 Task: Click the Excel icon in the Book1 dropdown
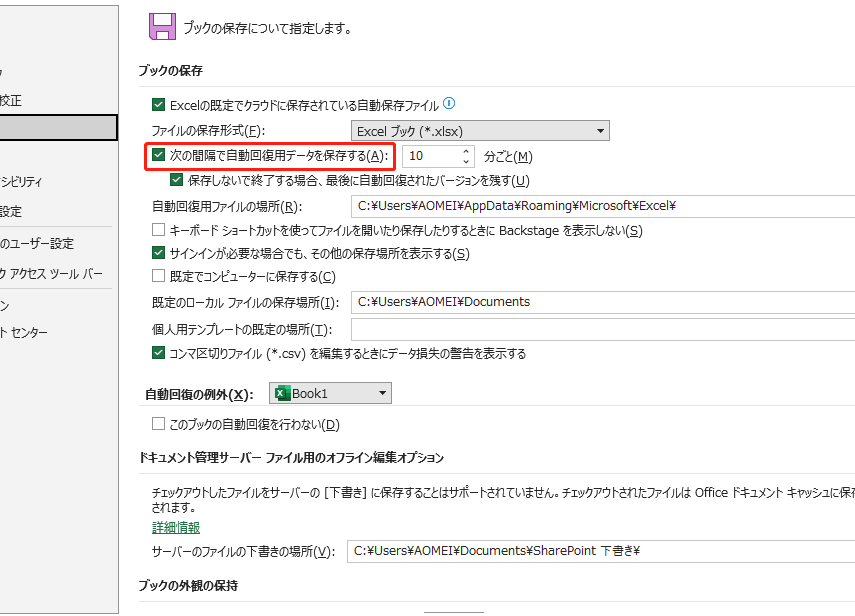coord(282,394)
